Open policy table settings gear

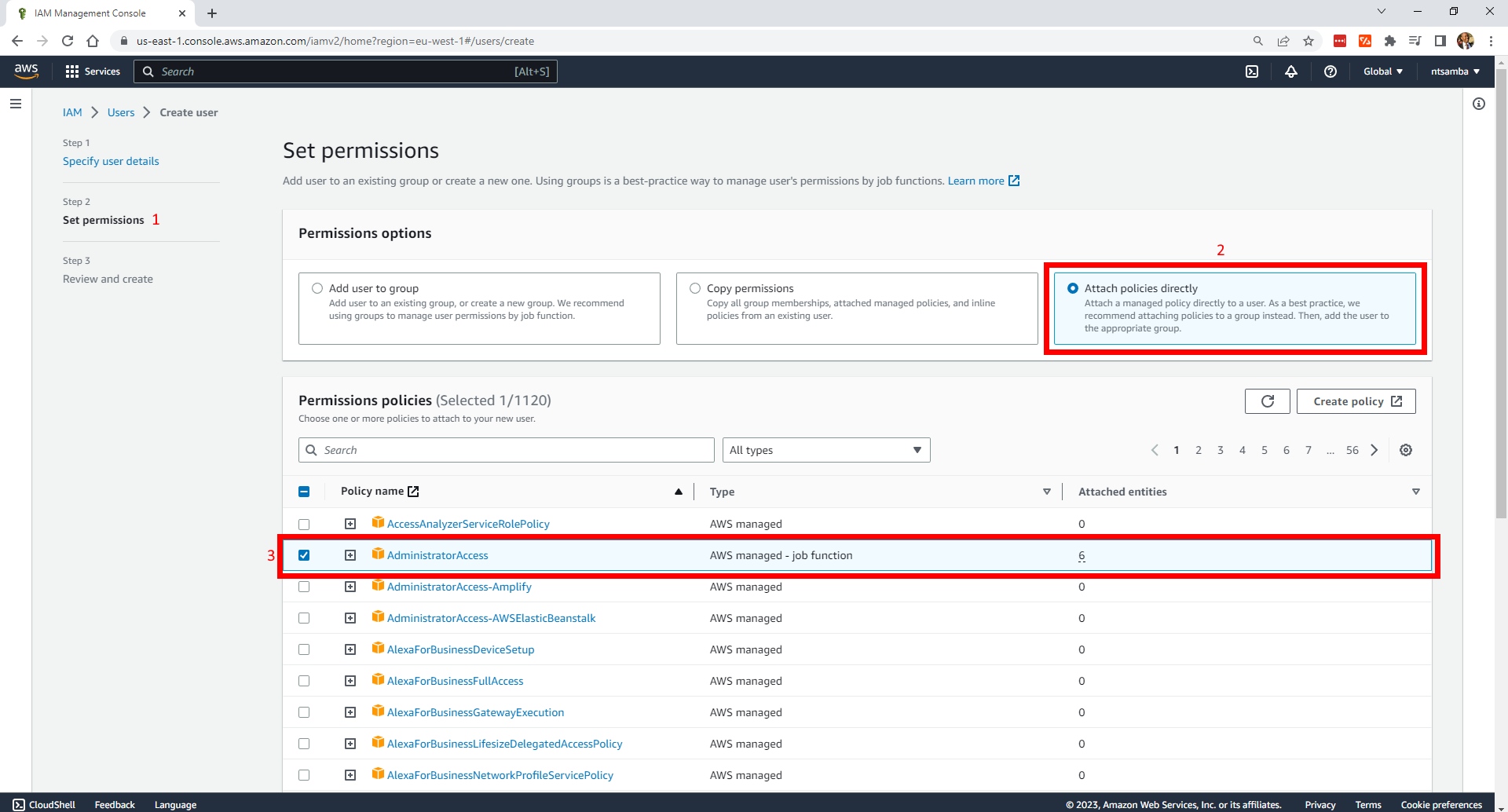pyautogui.click(x=1406, y=450)
